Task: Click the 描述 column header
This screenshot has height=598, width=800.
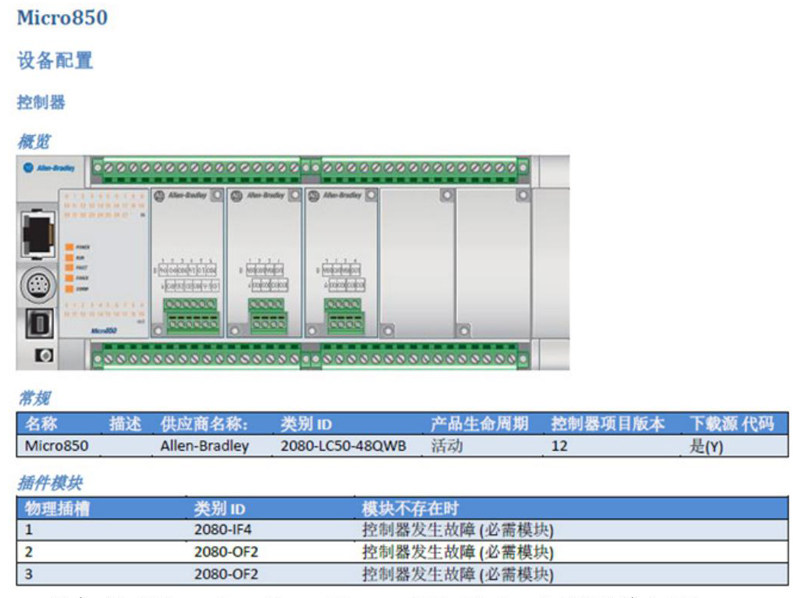Action: 124,423
